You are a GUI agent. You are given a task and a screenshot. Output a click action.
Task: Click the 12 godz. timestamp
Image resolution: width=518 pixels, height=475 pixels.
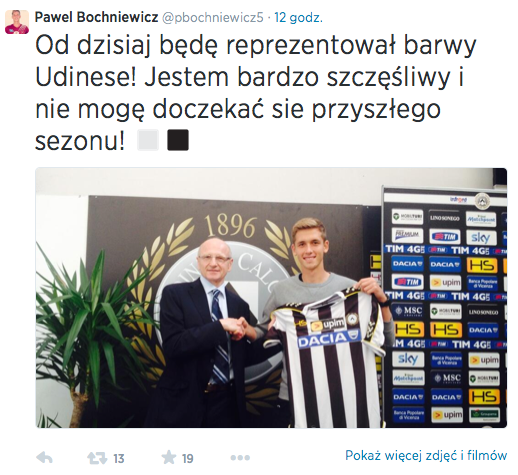point(298,17)
